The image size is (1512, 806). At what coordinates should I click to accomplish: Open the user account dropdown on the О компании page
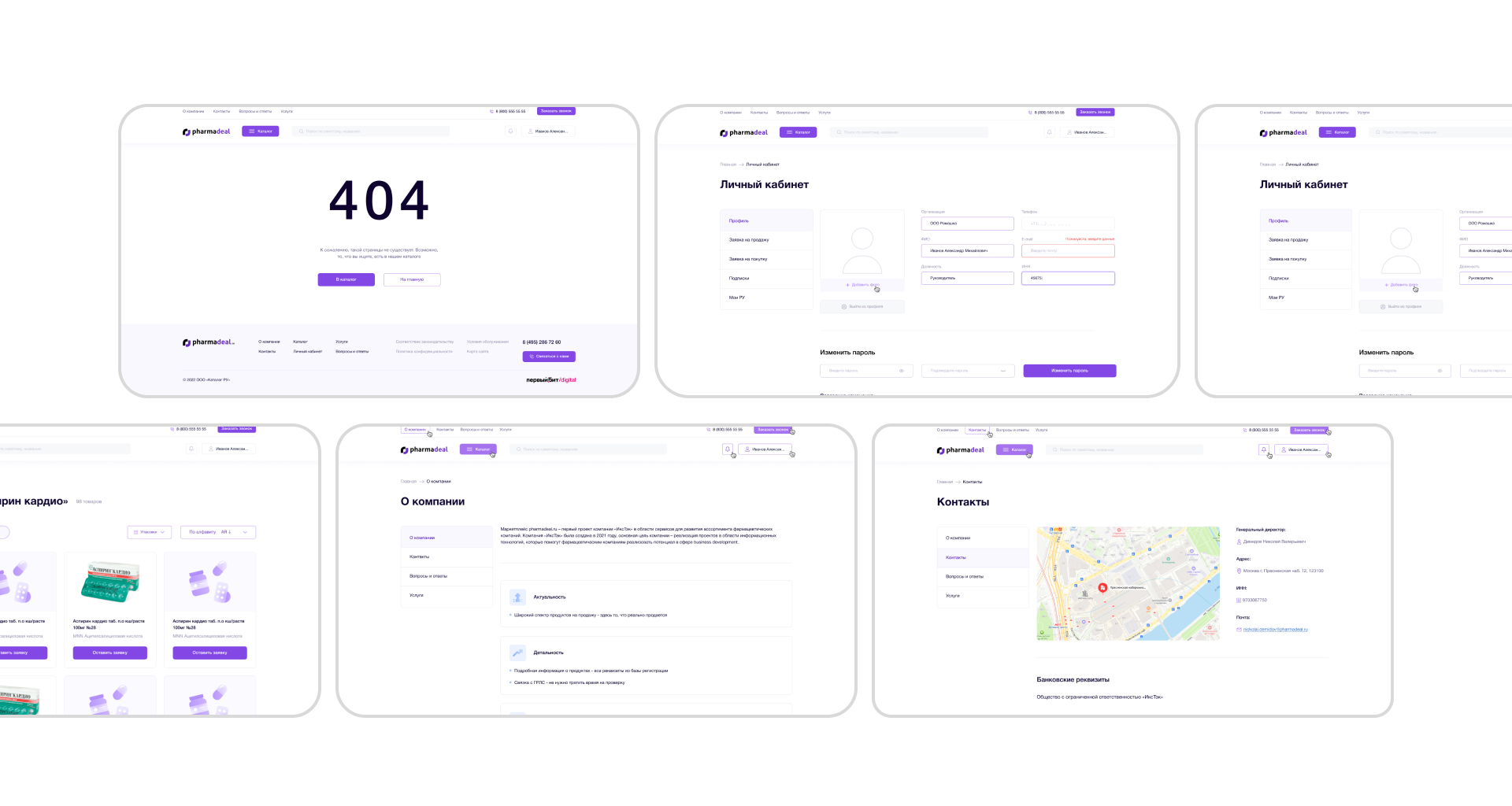click(764, 449)
